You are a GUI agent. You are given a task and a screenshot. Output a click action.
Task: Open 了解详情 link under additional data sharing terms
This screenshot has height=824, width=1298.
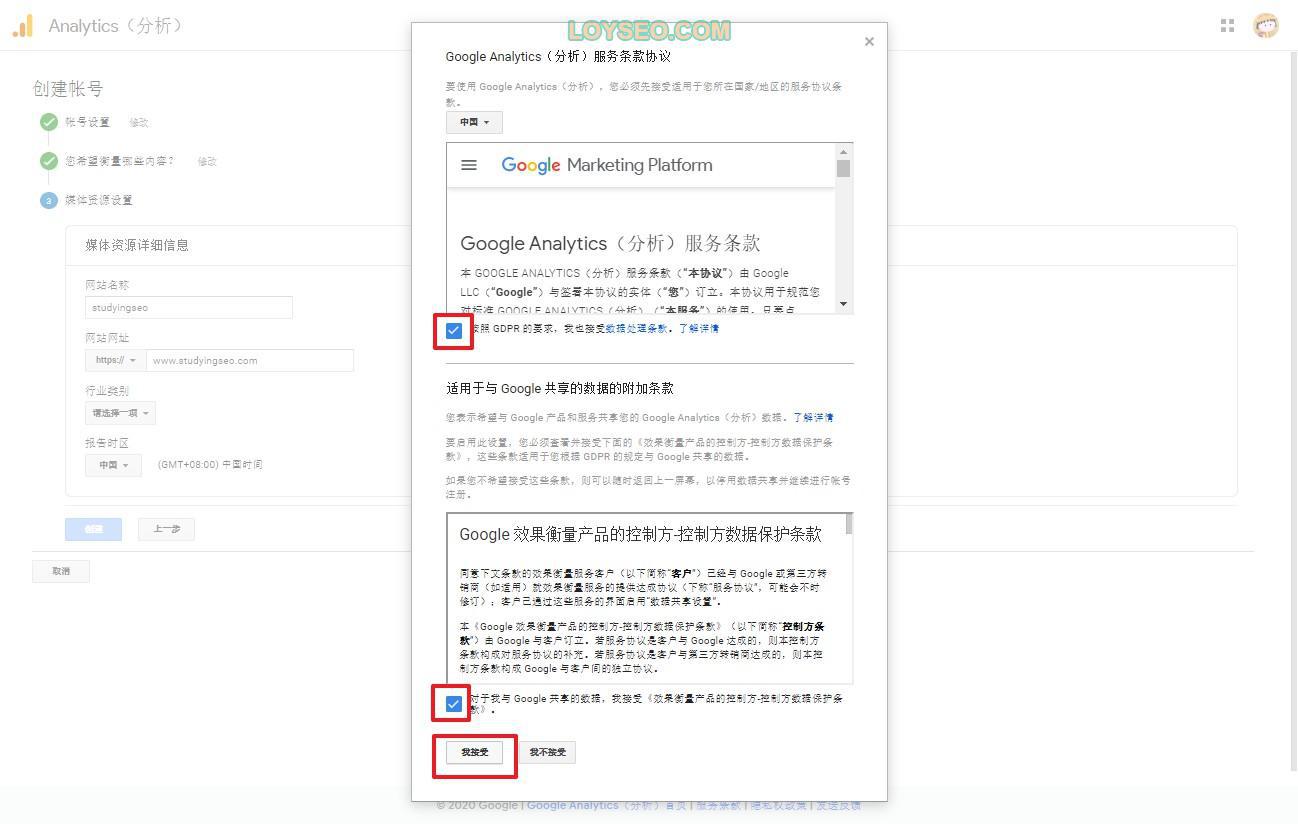coord(813,418)
